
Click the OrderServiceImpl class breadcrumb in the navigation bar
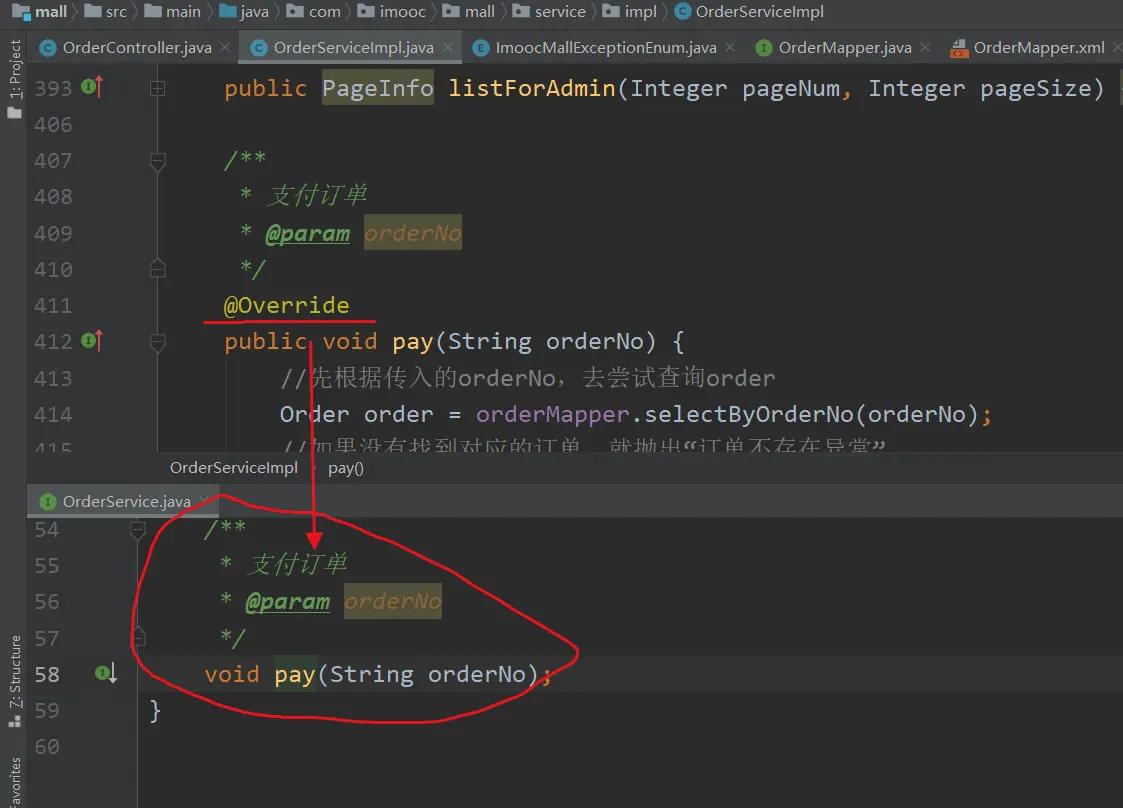749,11
